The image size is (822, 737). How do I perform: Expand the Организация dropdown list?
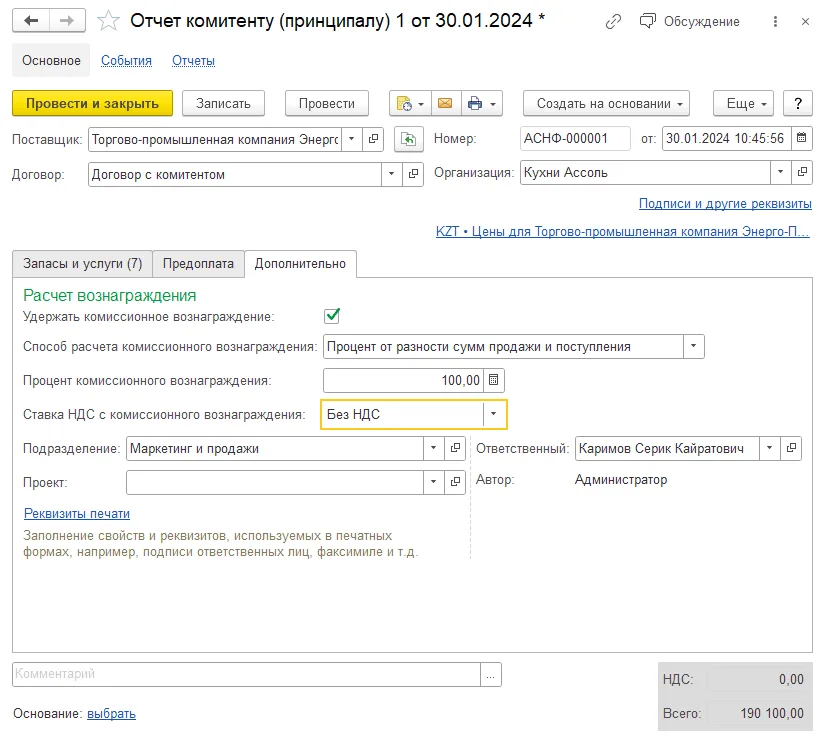click(x=781, y=172)
